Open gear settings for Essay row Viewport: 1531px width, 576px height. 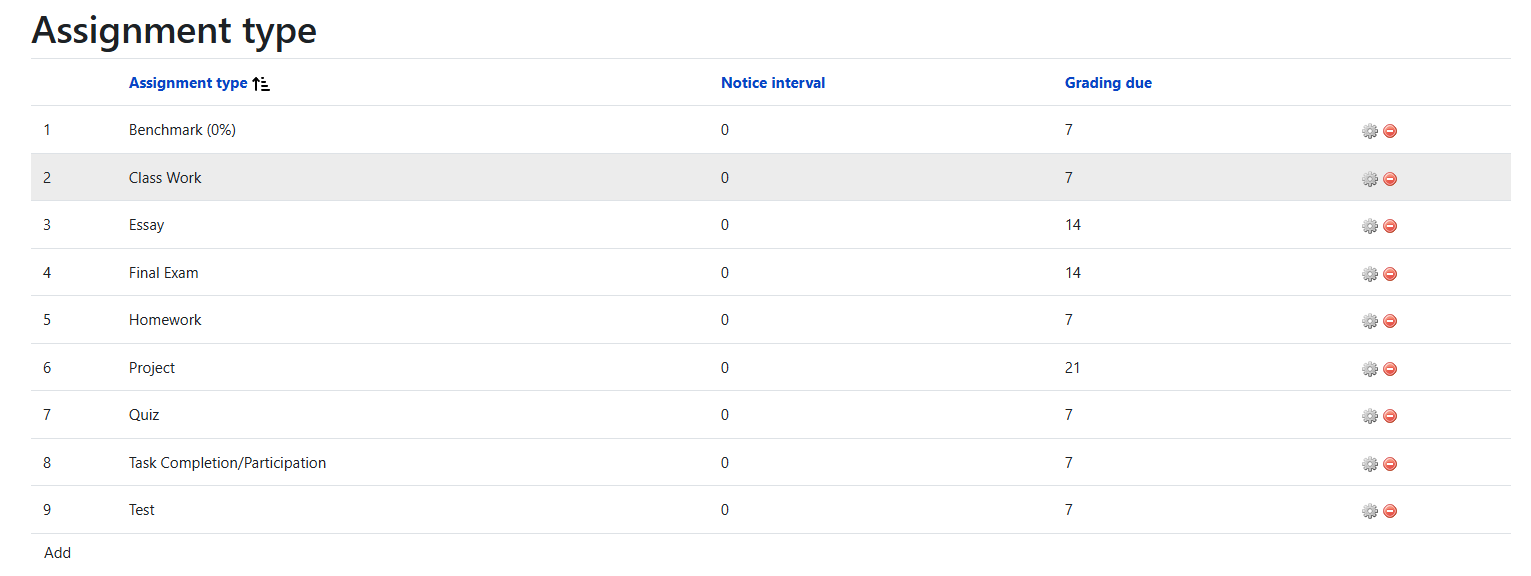pyautogui.click(x=1370, y=226)
